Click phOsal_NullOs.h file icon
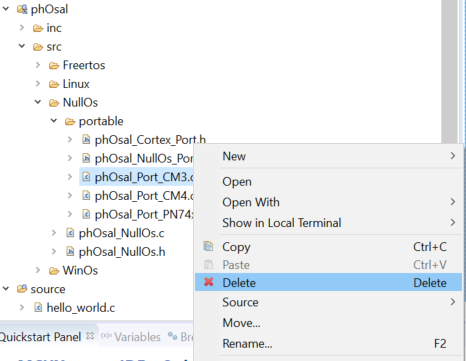Image resolution: width=466 pixels, height=361 pixels. 70,251
